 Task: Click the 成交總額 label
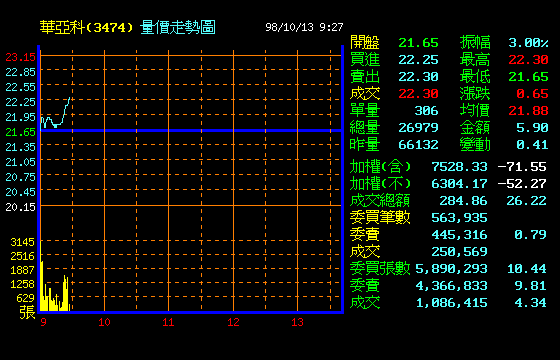coord(380,201)
